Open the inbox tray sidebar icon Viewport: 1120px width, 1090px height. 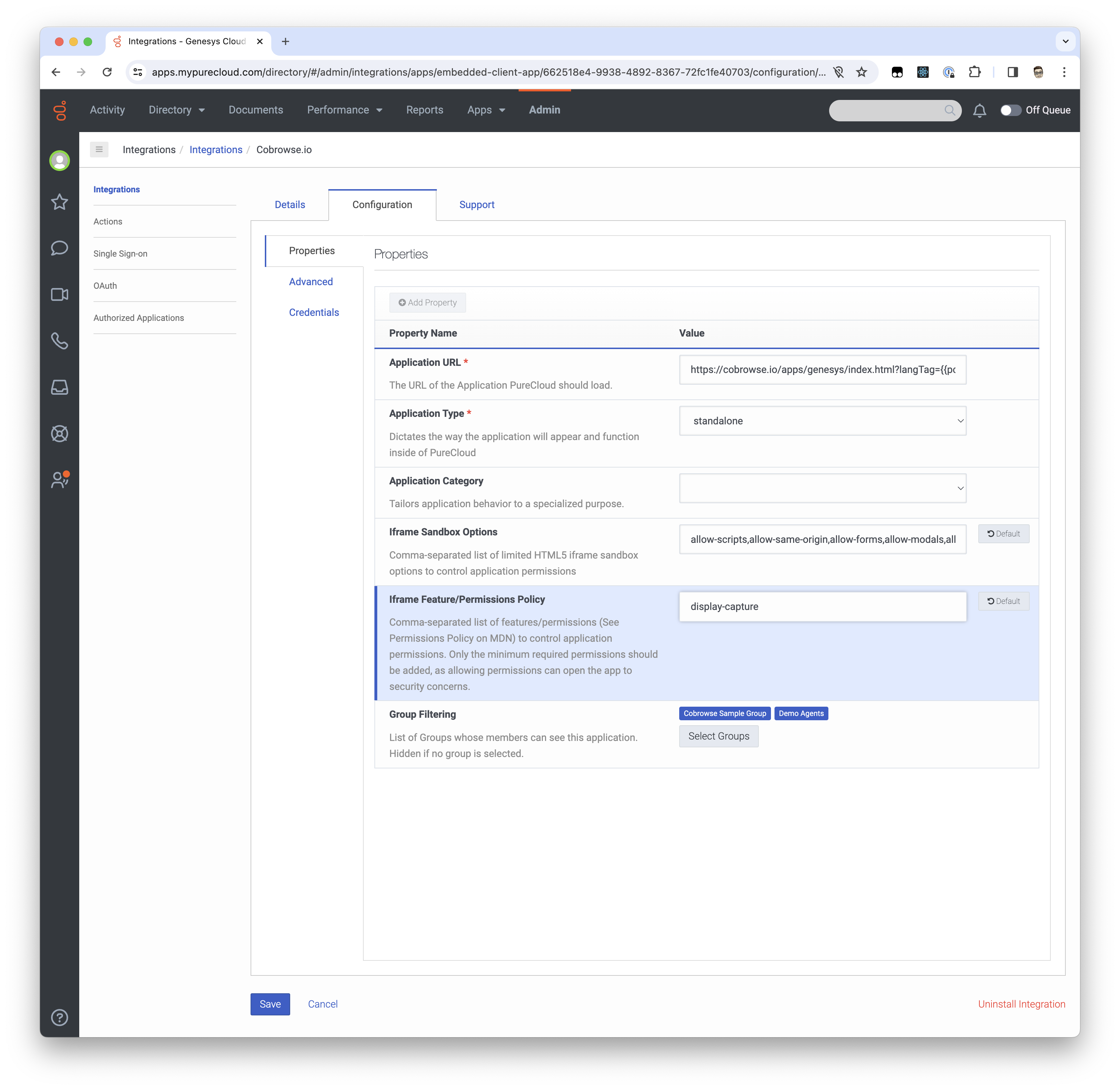pyautogui.click(x=60, y=388)
